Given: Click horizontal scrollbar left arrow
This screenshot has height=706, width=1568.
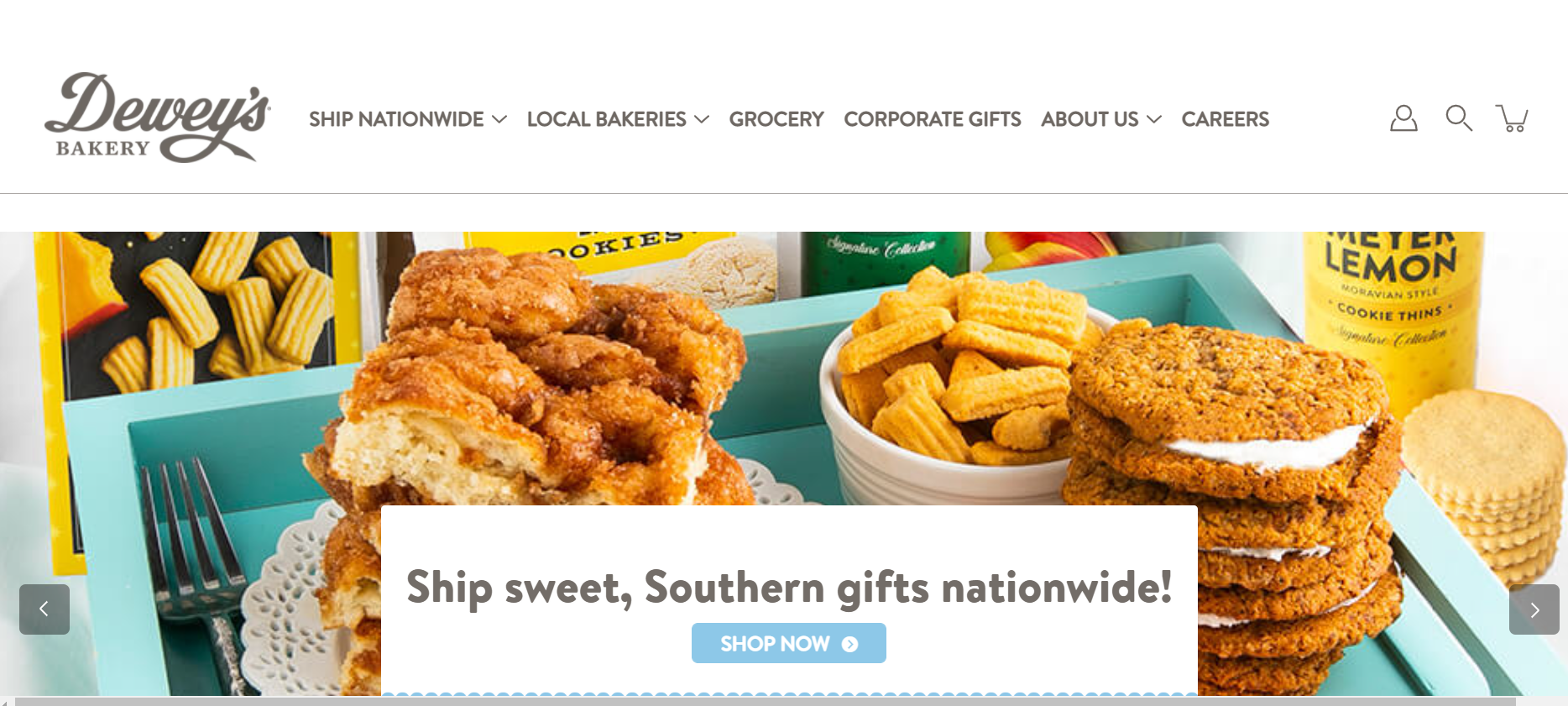Looking at the screenshot, I should (x=4, y=702).
